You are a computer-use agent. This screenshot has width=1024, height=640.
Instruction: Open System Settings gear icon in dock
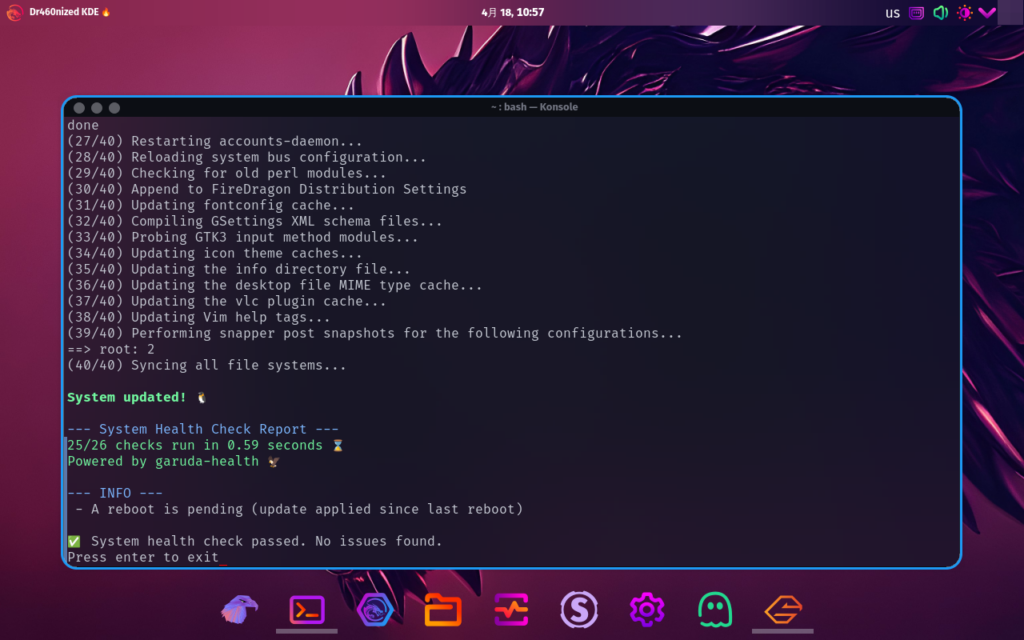point(647,609)
